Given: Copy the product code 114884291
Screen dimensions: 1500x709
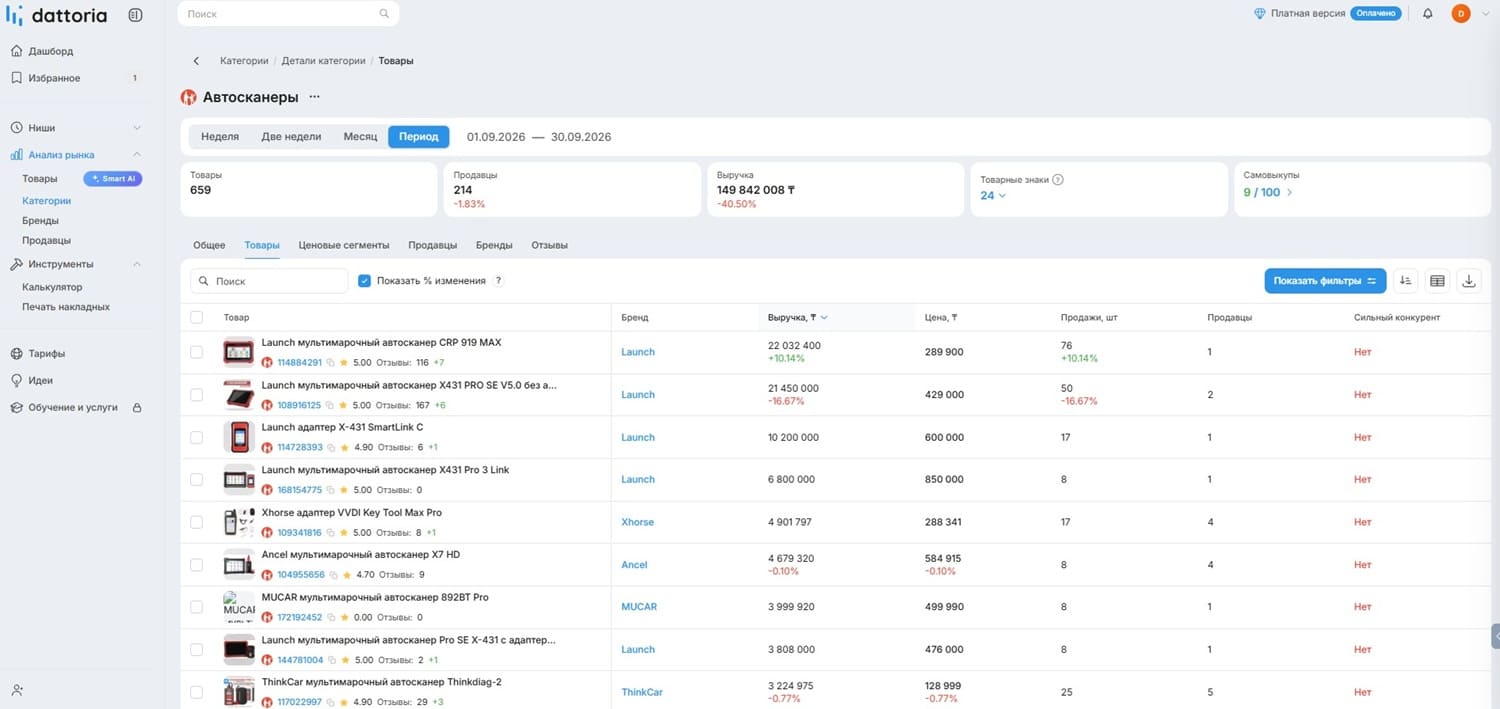Looking at the screenshot, I should (x=331, y=363).
